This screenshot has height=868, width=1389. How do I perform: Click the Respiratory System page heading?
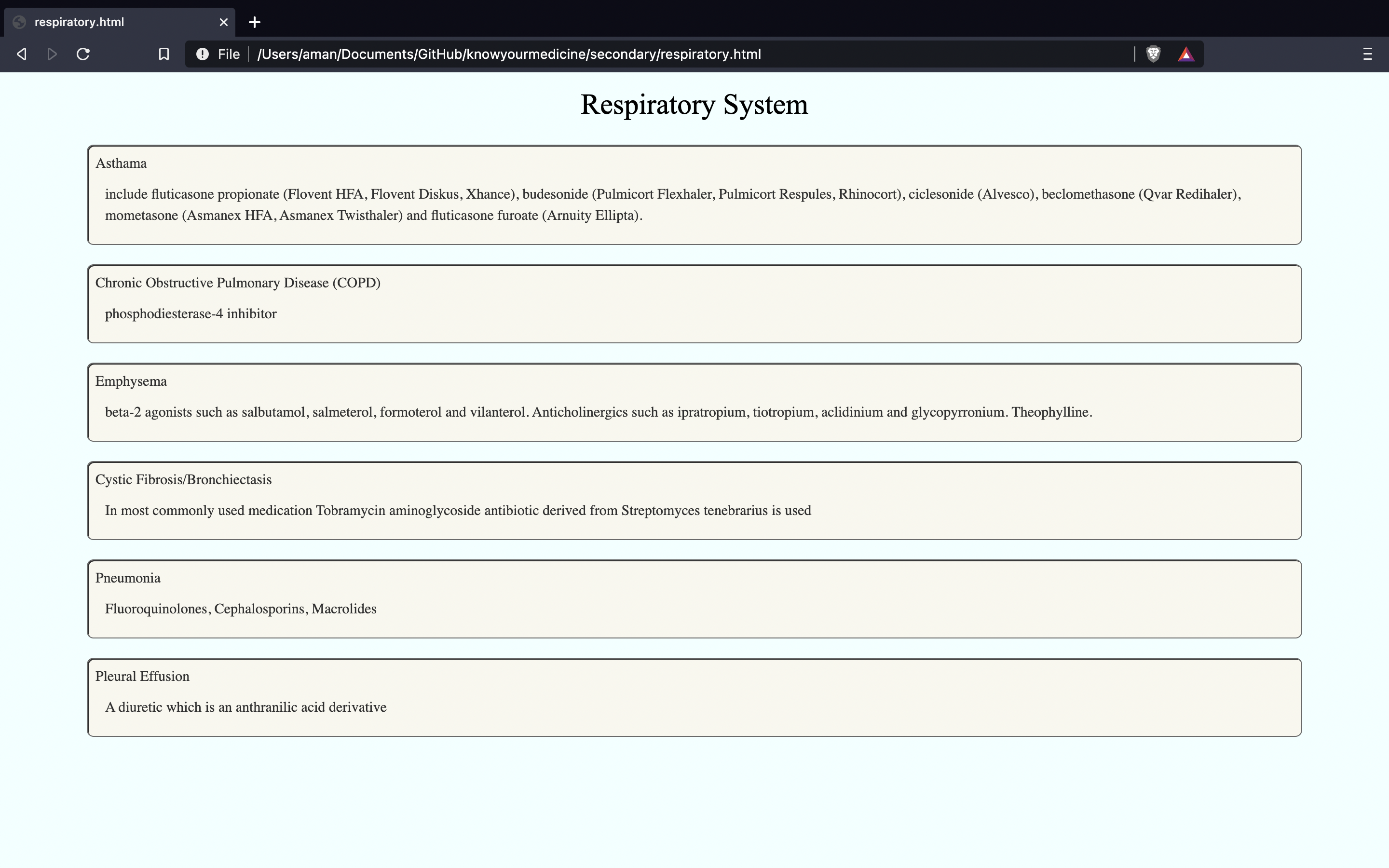(694, 105)
